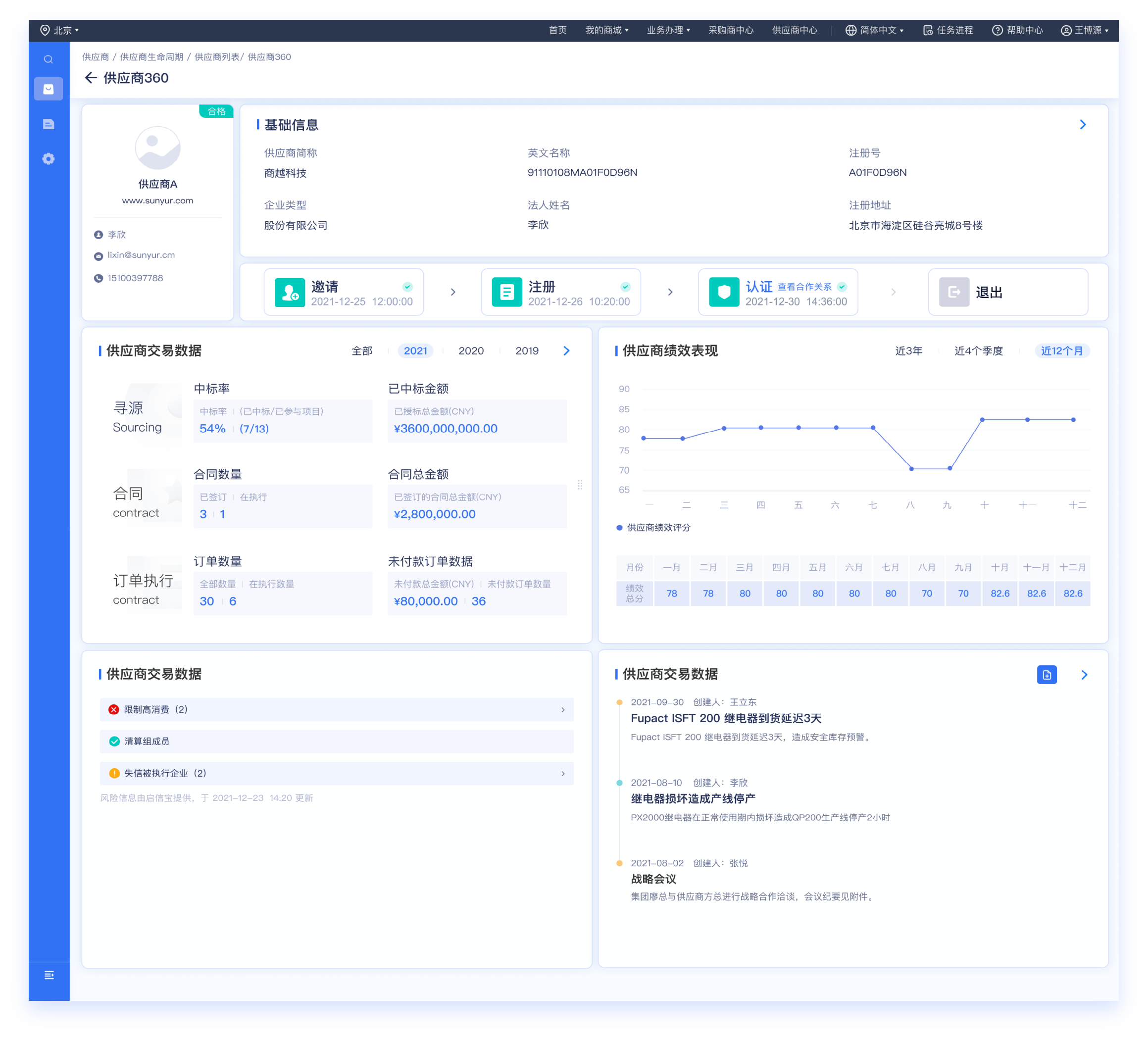Click the supplier avatar image
This screenshot has height=1039, width=1148.
[x=158, y=148]
